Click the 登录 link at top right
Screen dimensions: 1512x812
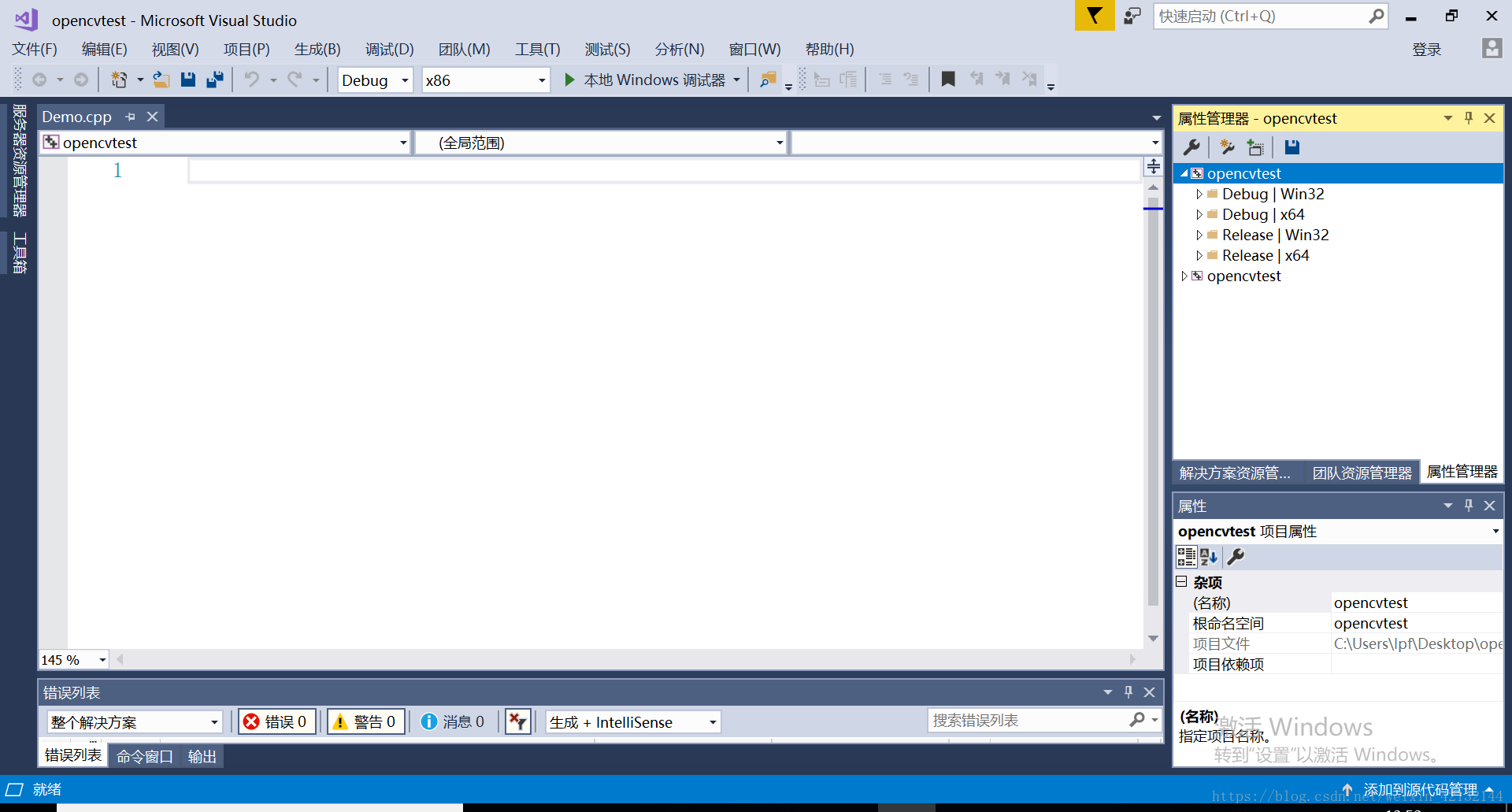pyautogui.click(x=1426, y=49)
